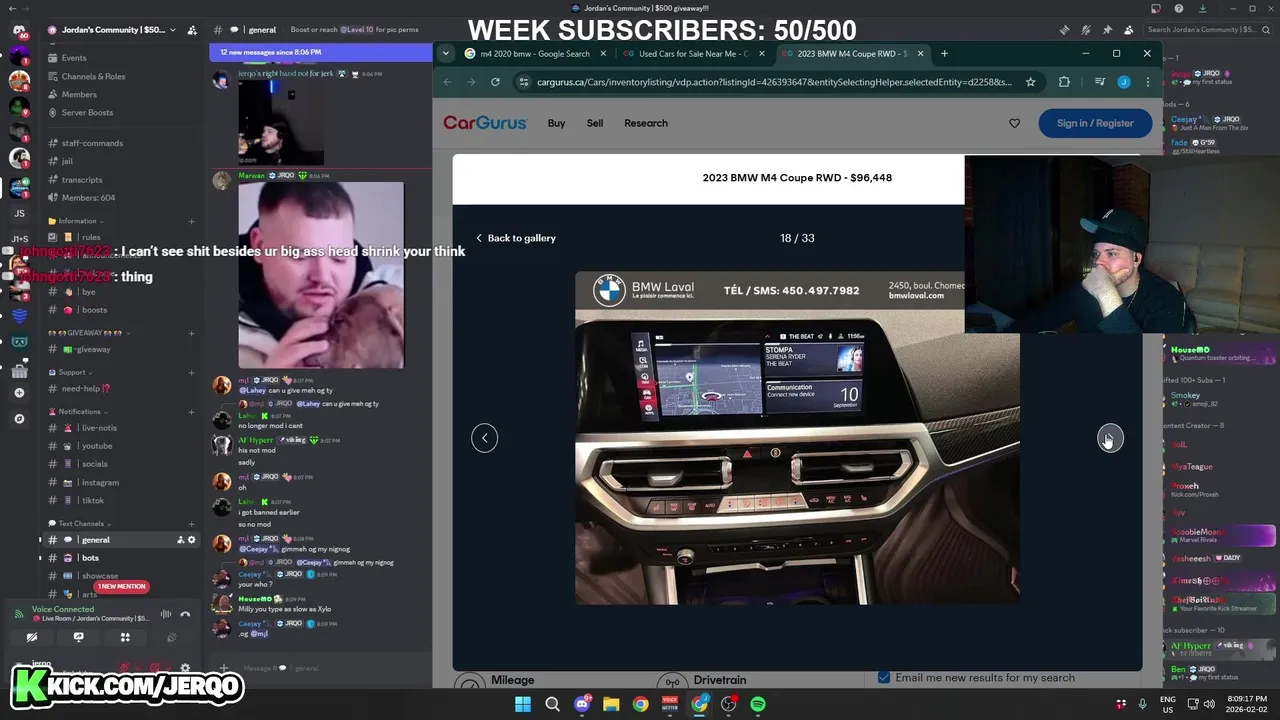Image resolution: width=1280 pixels, height=720 pixels.
Task: Open Chrome extensions puzzle icon
Action: click(1064, 82)
